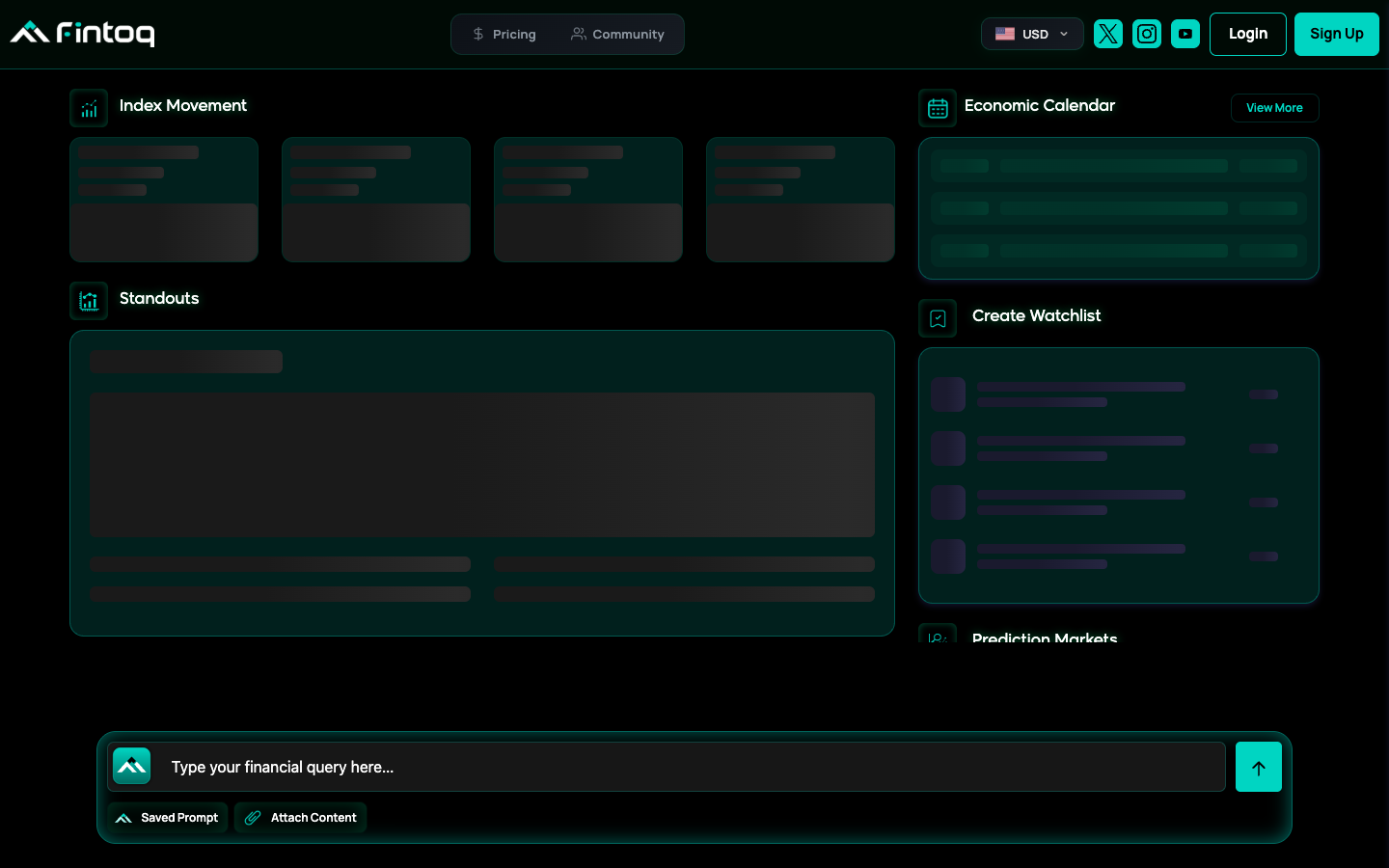
Task: Click the Economic Calendar heading
Action: [x=1040, y=105]
